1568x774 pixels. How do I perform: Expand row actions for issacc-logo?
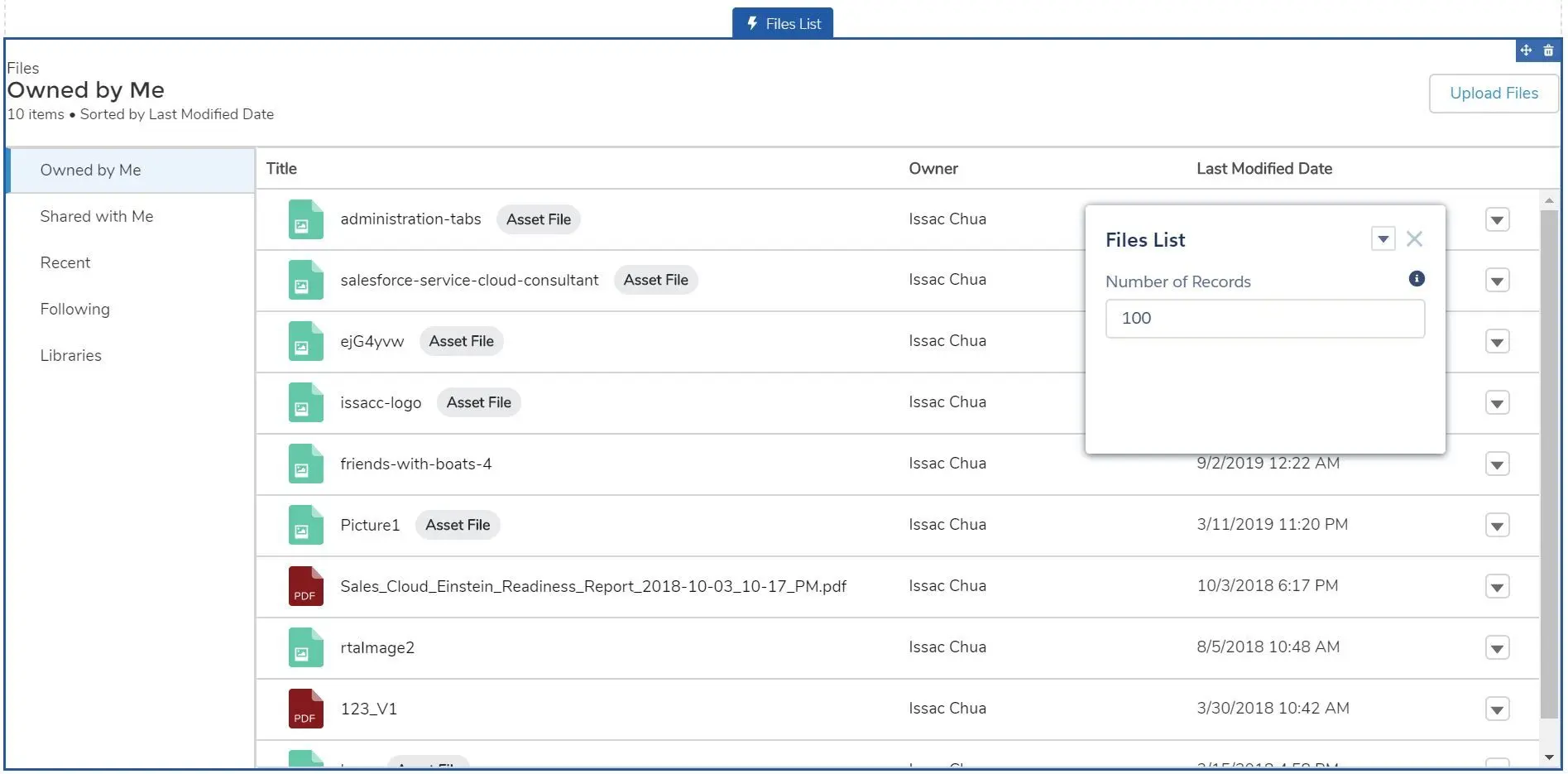[1497, 403]
